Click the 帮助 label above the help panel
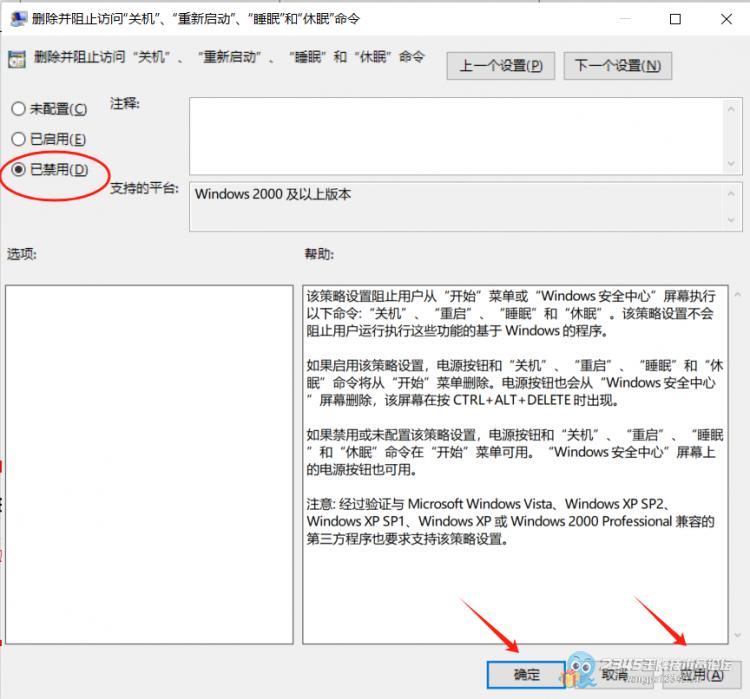 click(x=319, y=254)
